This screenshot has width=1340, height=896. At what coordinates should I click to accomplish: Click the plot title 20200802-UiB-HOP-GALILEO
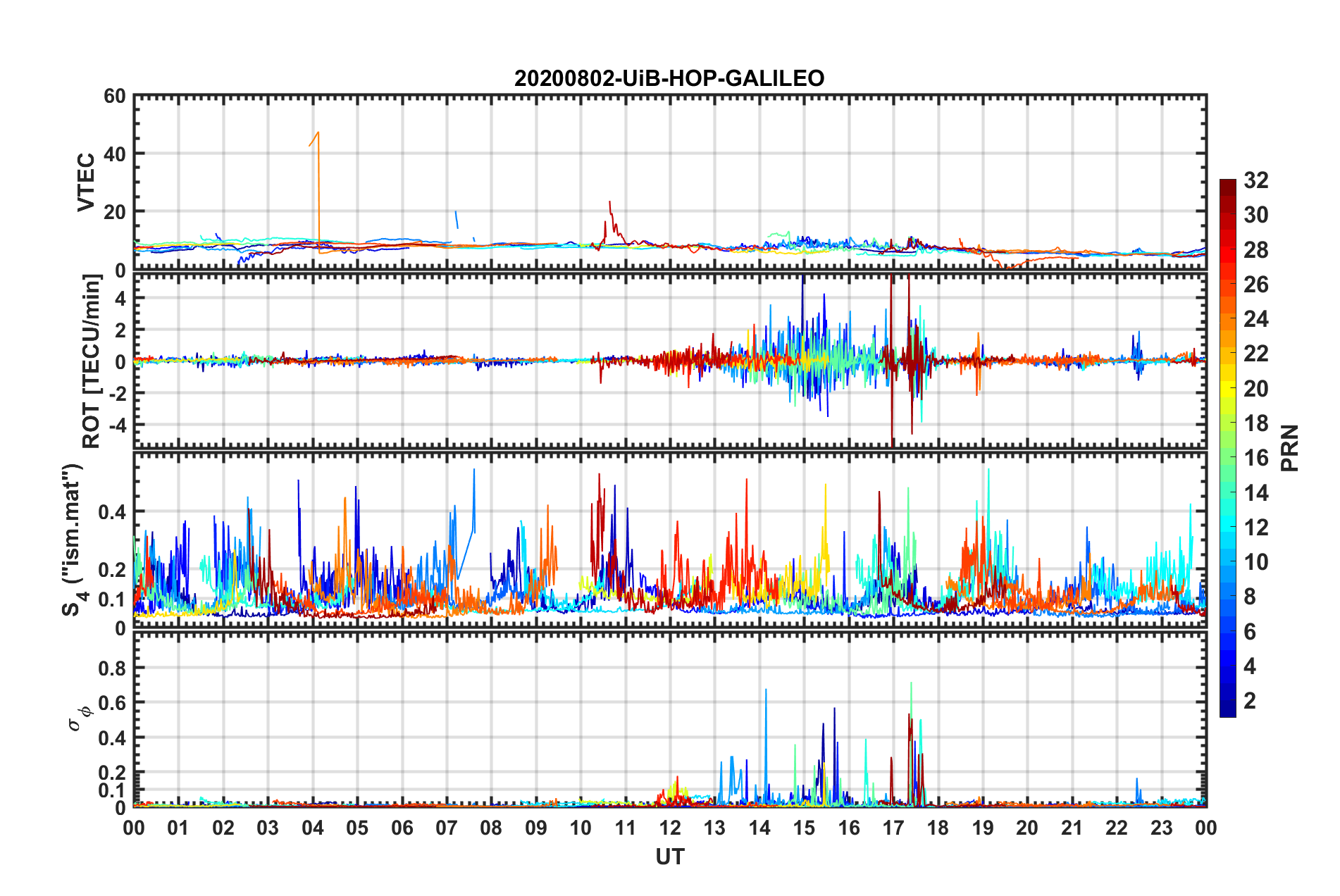[x=669, y=78]
